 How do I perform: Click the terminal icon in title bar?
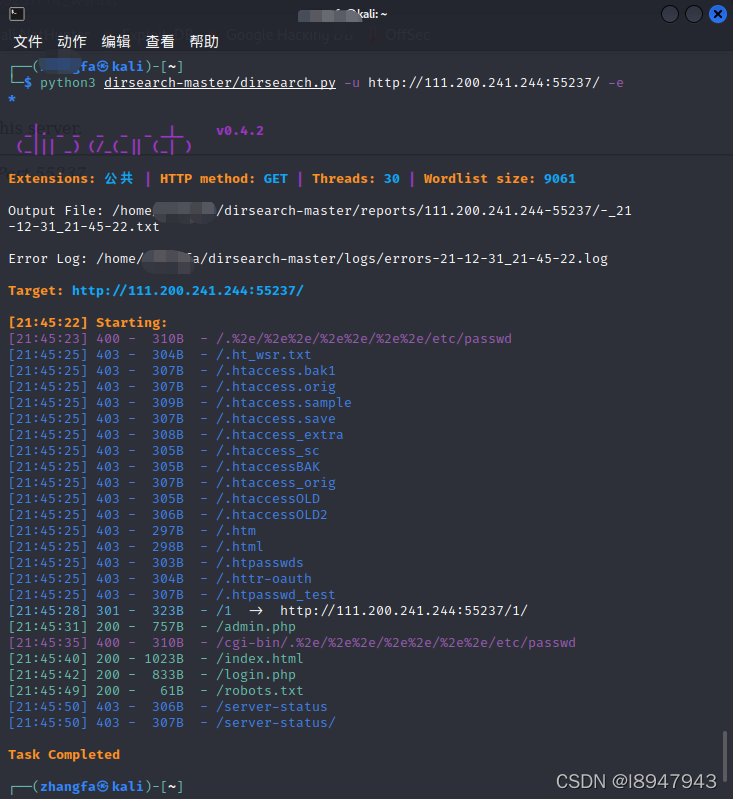click(x=17, y=14)
